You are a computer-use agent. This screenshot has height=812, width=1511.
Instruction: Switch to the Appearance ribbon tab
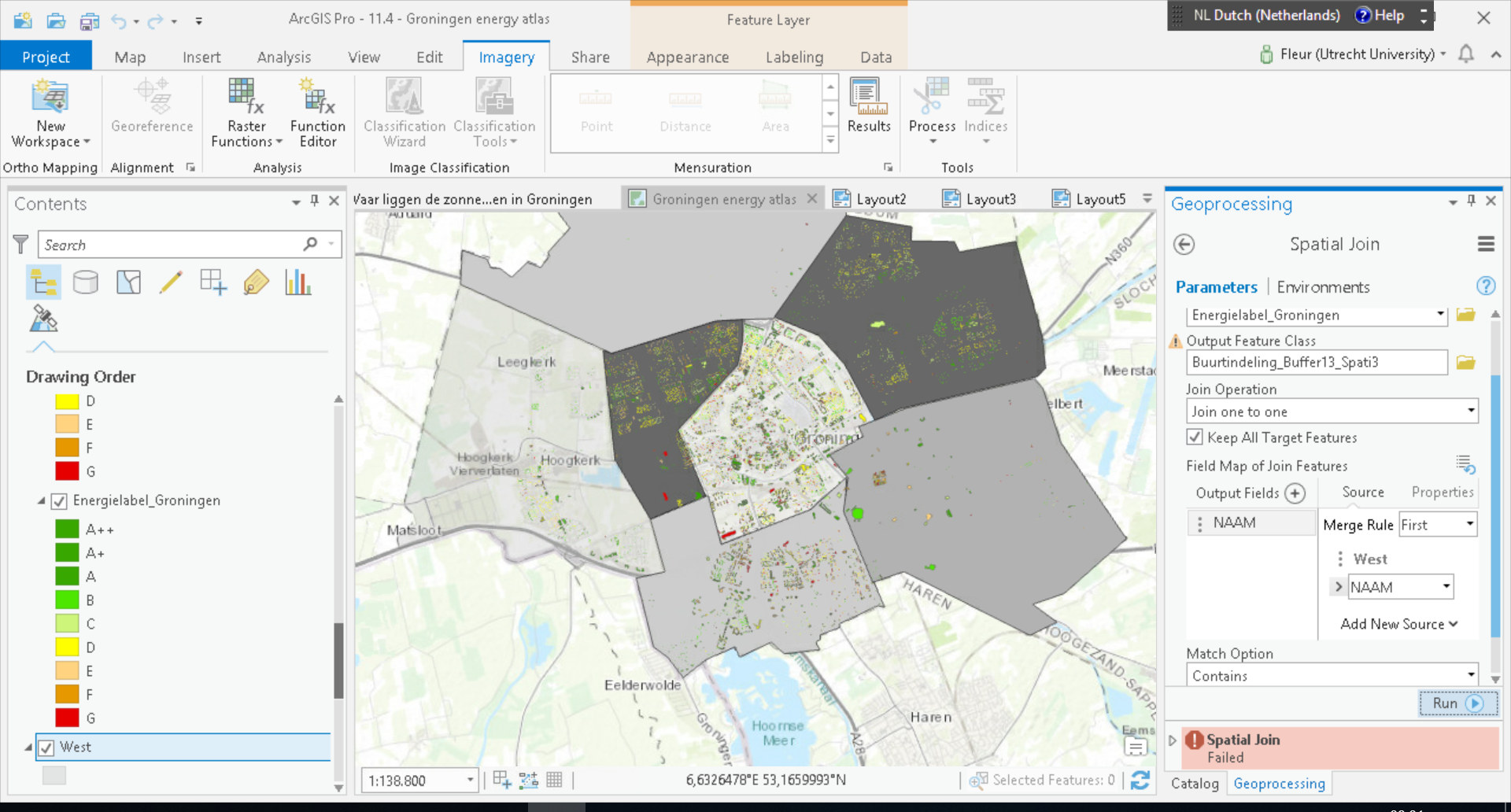[x=687, y=57]
